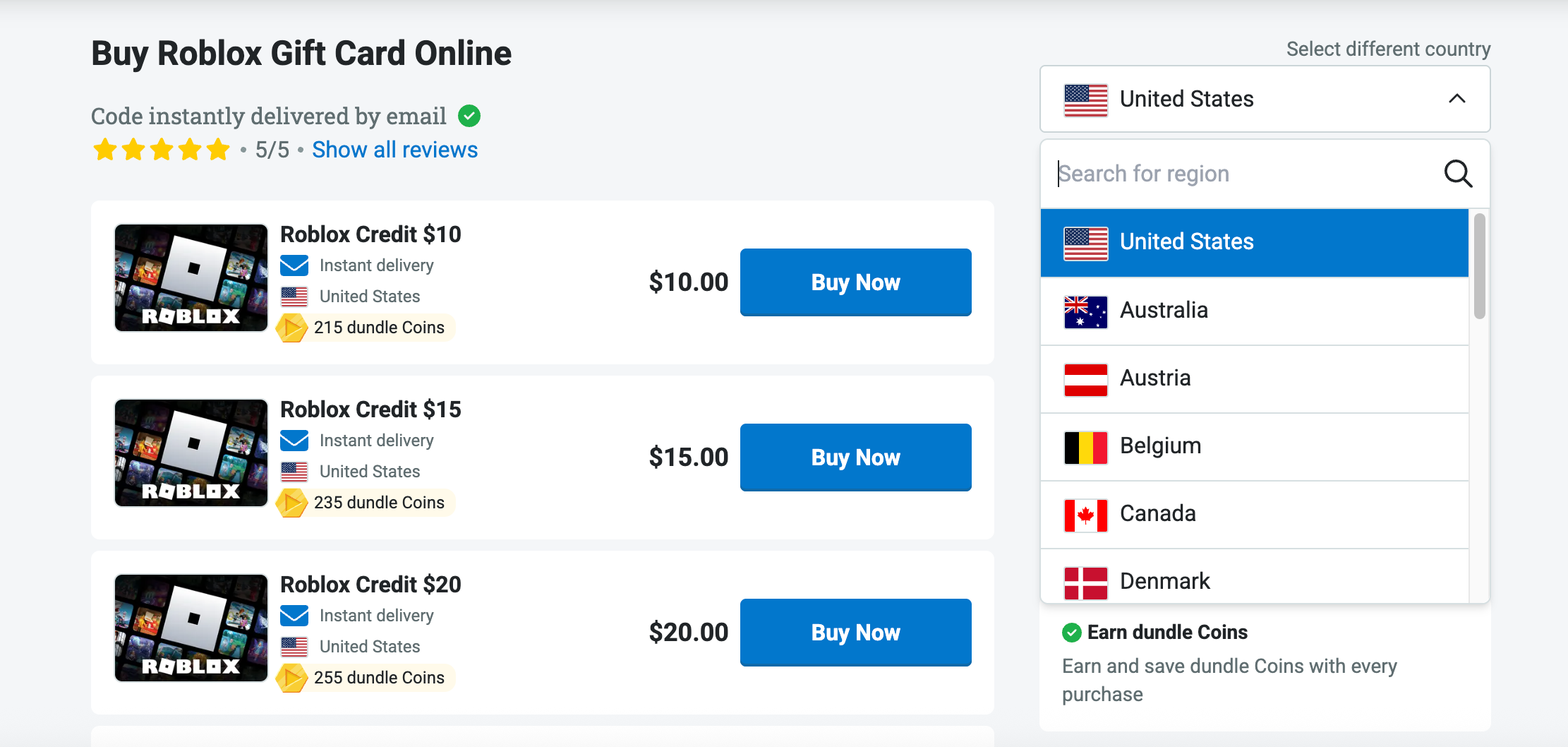
Task: Buy the Roblox Credit $10 card now
Action: click(x=855, y=282)
